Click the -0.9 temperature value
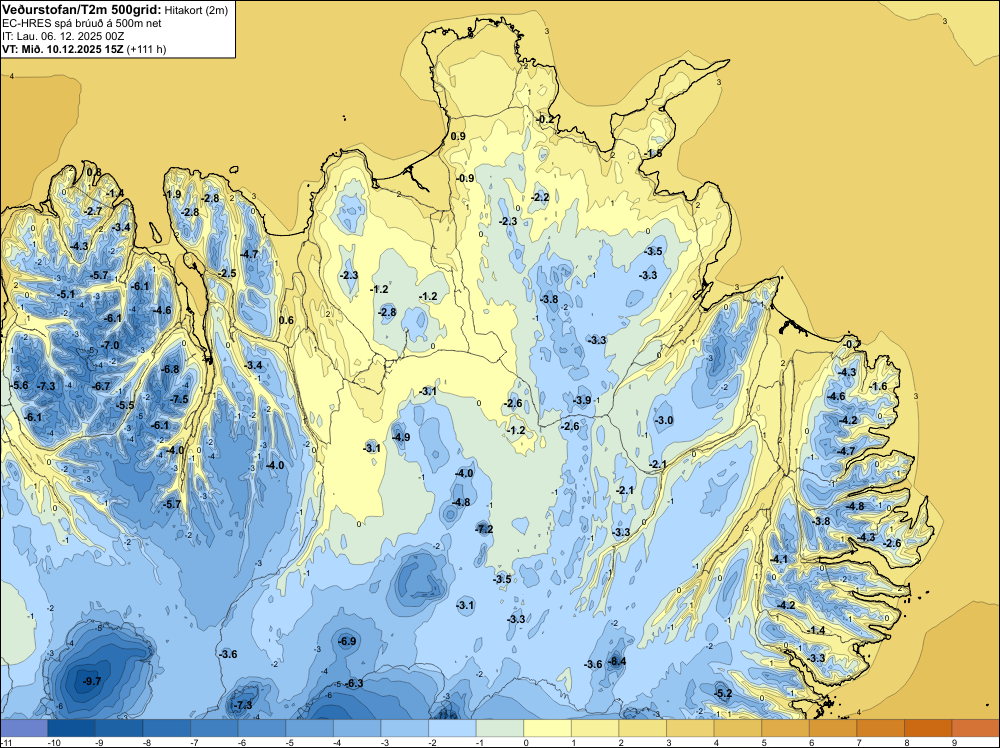 click(x=466, y=178)
